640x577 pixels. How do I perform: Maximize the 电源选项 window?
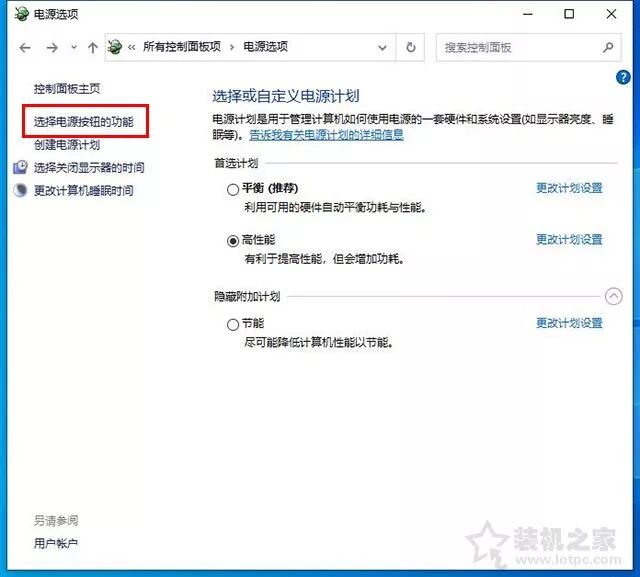(x=569, y=14)
